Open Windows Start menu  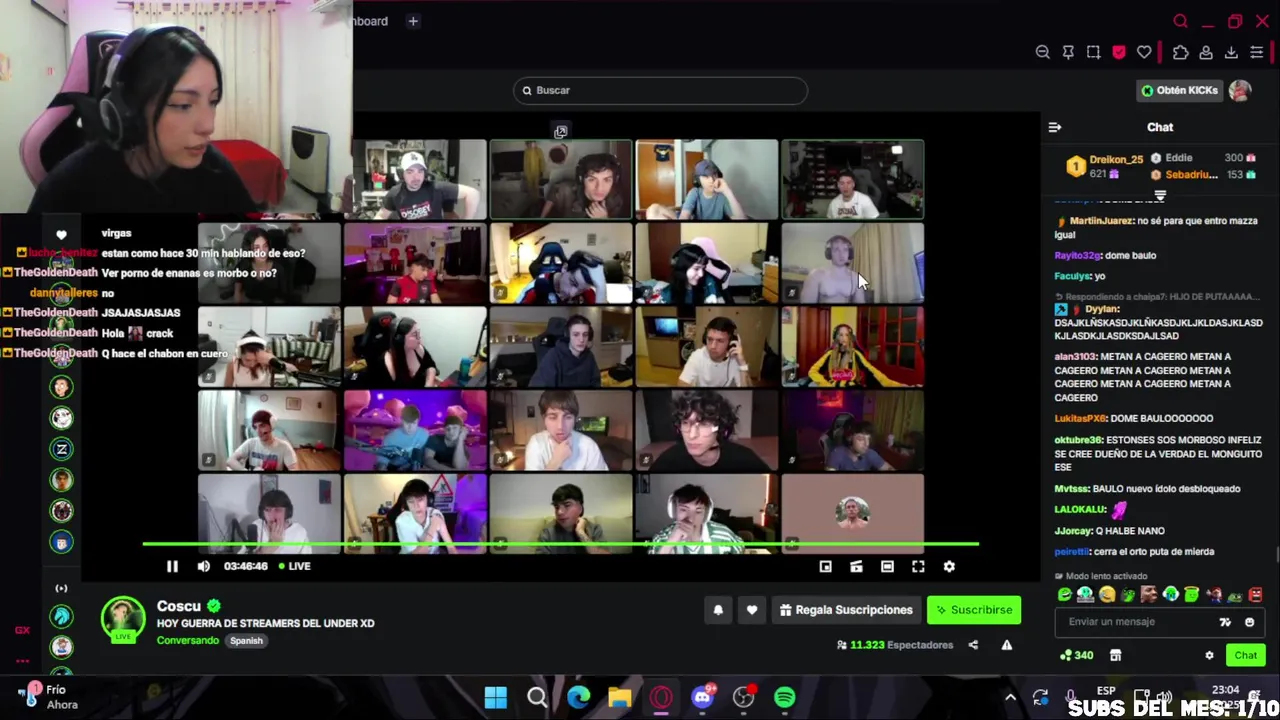coord(496,697)
